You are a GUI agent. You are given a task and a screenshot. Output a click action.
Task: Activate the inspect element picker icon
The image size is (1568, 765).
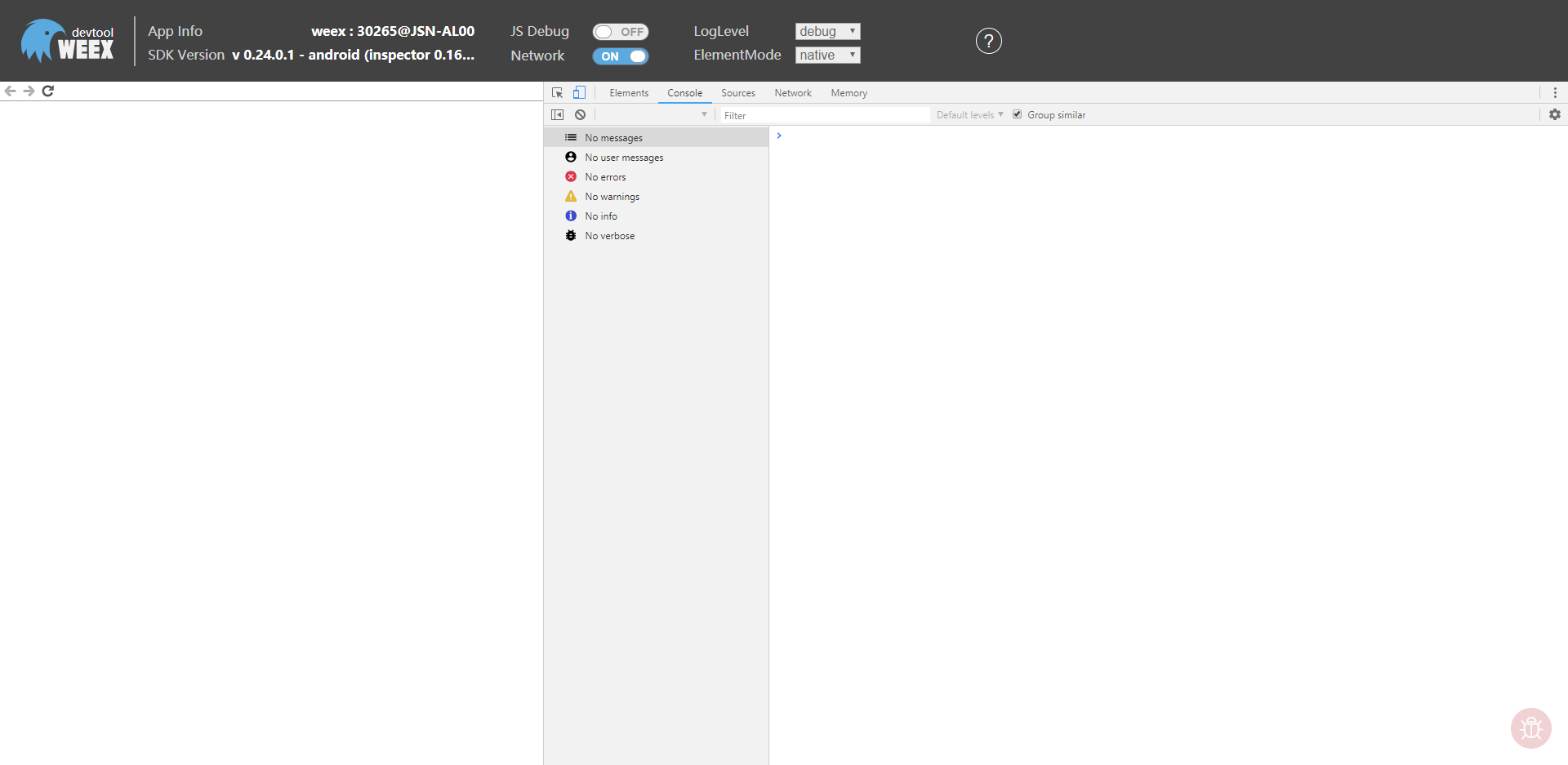click(557, 93)
